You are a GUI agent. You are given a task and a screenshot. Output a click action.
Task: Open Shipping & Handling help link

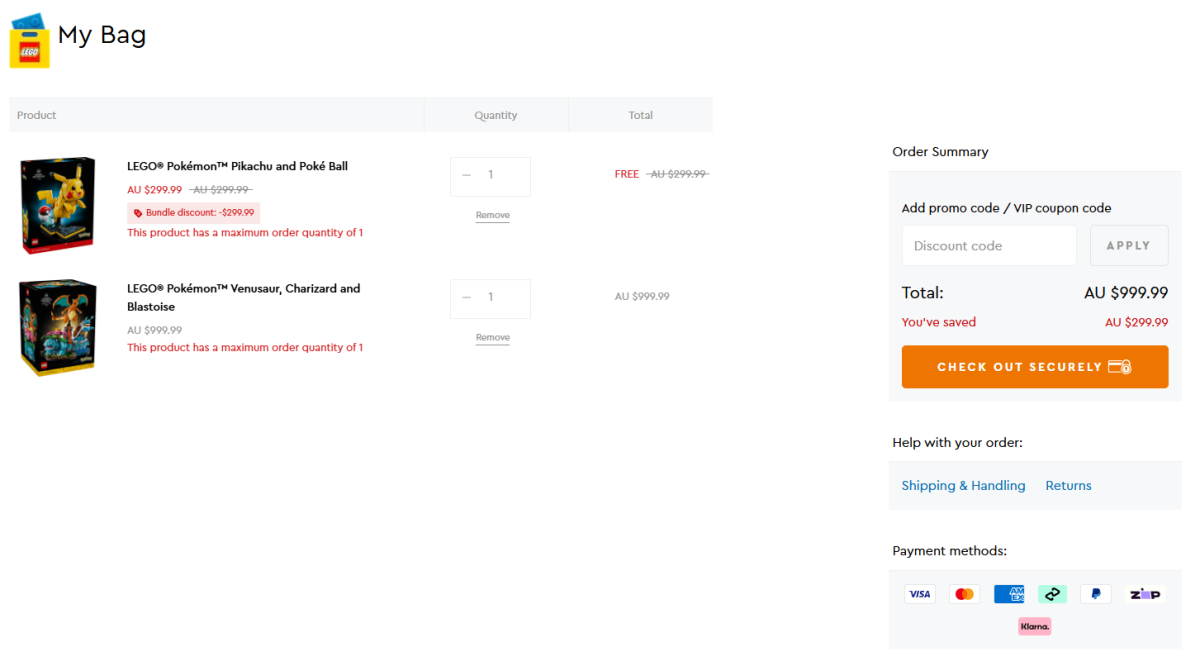[x=964, y=485]
